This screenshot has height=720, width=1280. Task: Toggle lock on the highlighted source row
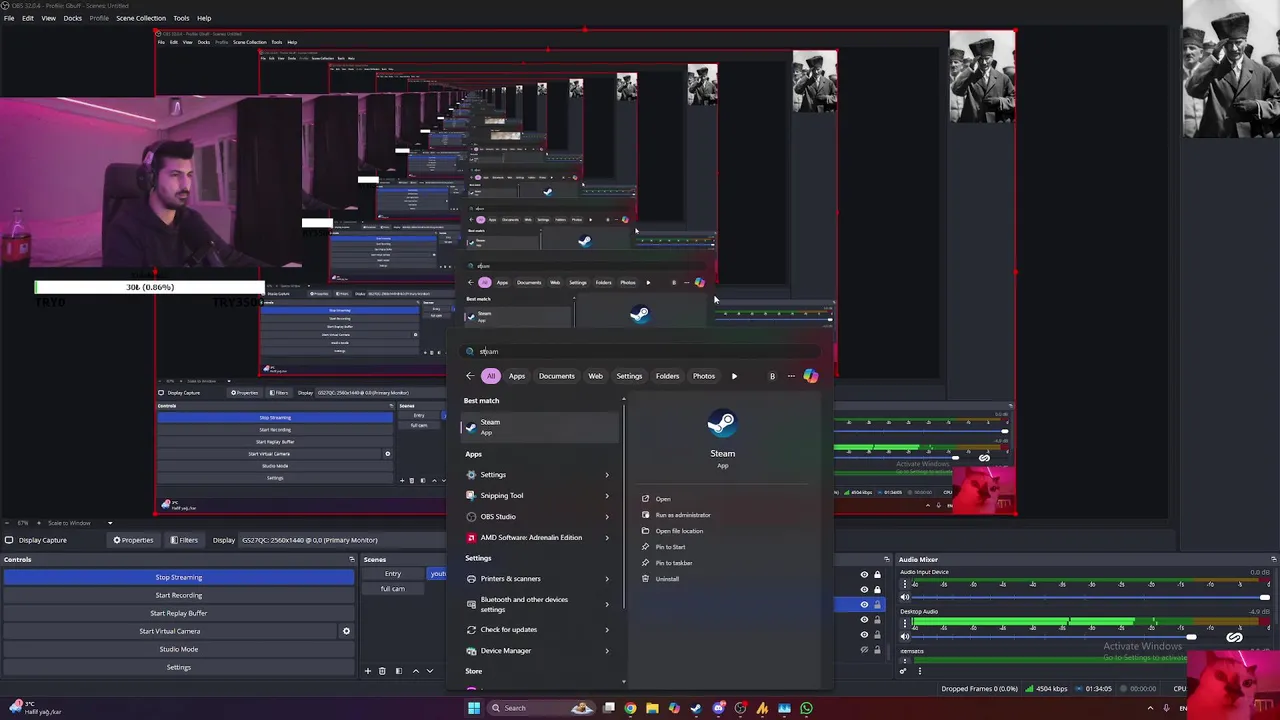[x=877, y=604]
